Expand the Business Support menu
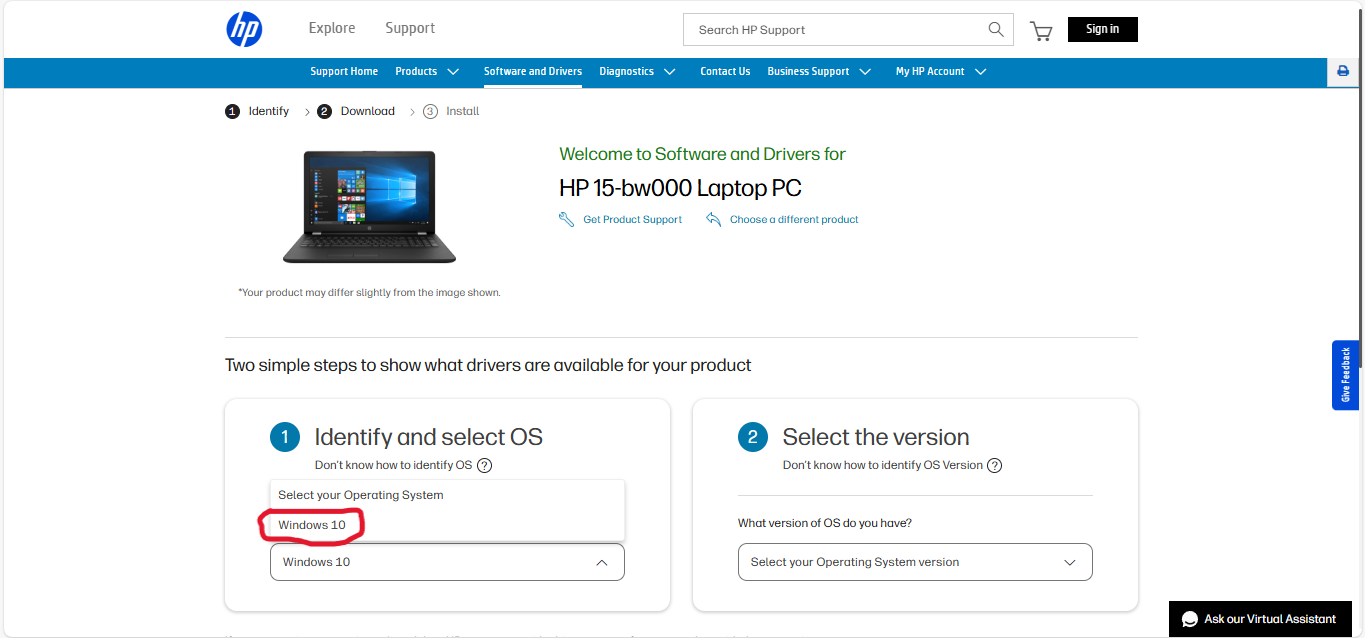This screenshot has height=638, width=1365. (x=819, y=71)
